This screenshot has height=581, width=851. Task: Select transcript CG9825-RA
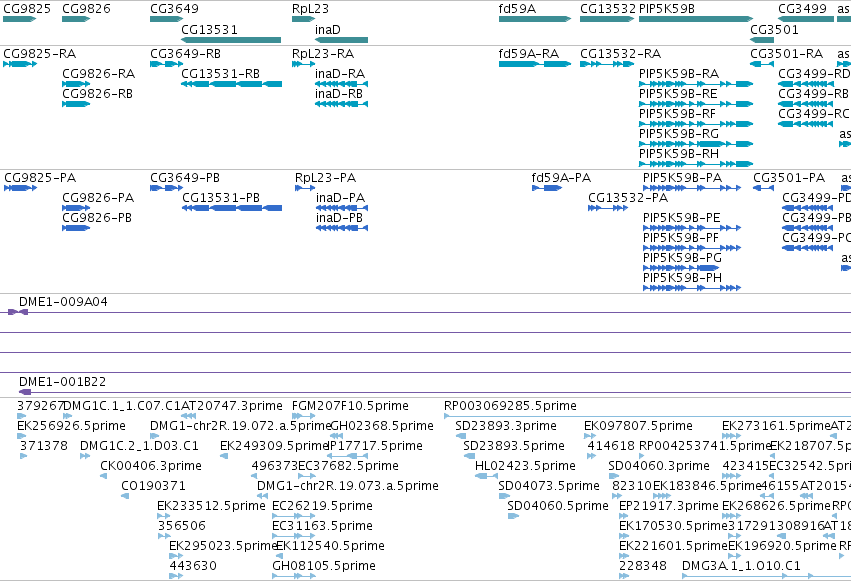(x=40, y=54)
